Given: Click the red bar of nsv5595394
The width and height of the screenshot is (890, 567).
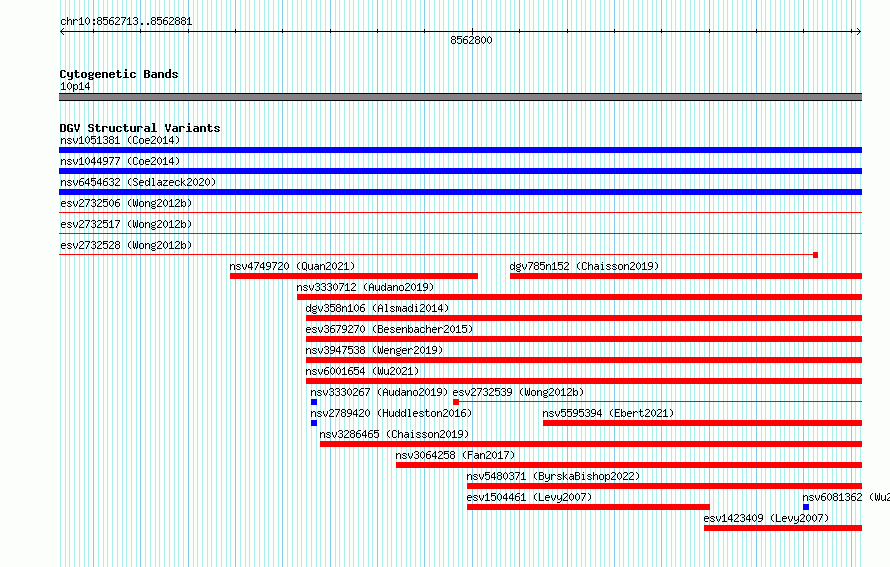Looking at the screenshot, I should pos(702,423).
